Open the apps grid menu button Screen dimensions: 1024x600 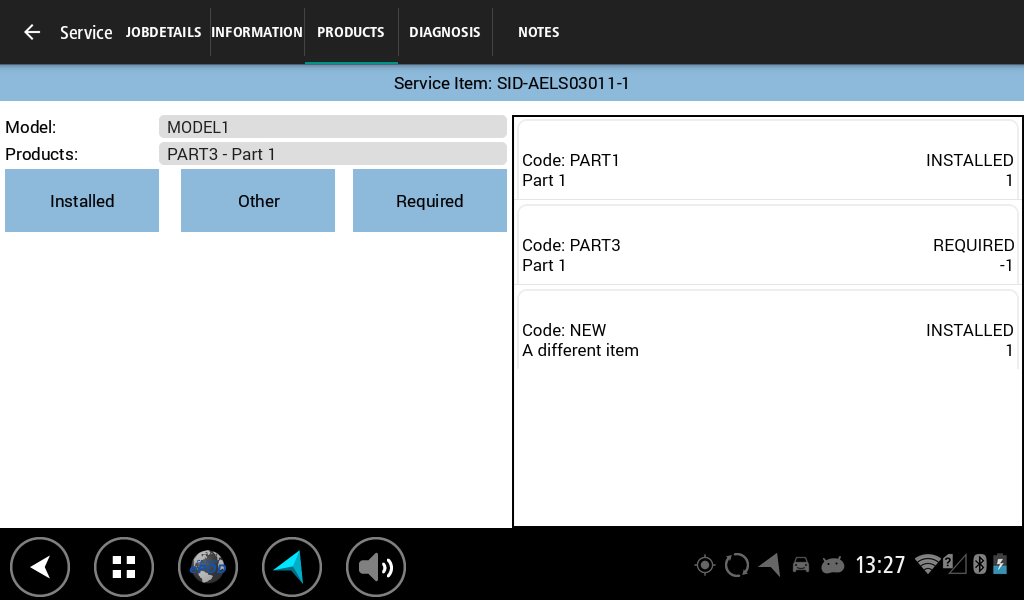coord(123,567)
